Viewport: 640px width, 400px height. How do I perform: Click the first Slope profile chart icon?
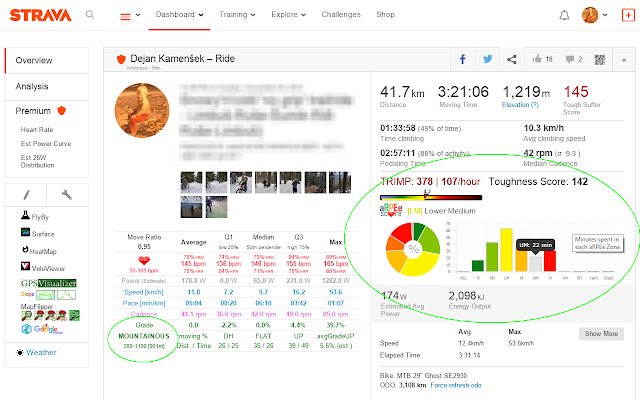45,295
